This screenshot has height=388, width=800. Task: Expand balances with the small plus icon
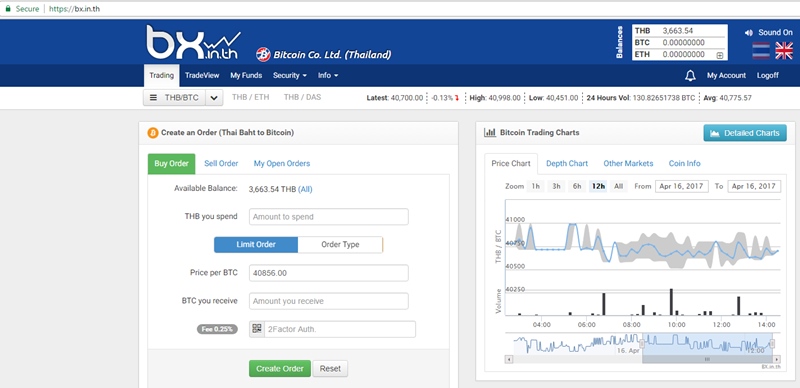(x=719, y=55)
